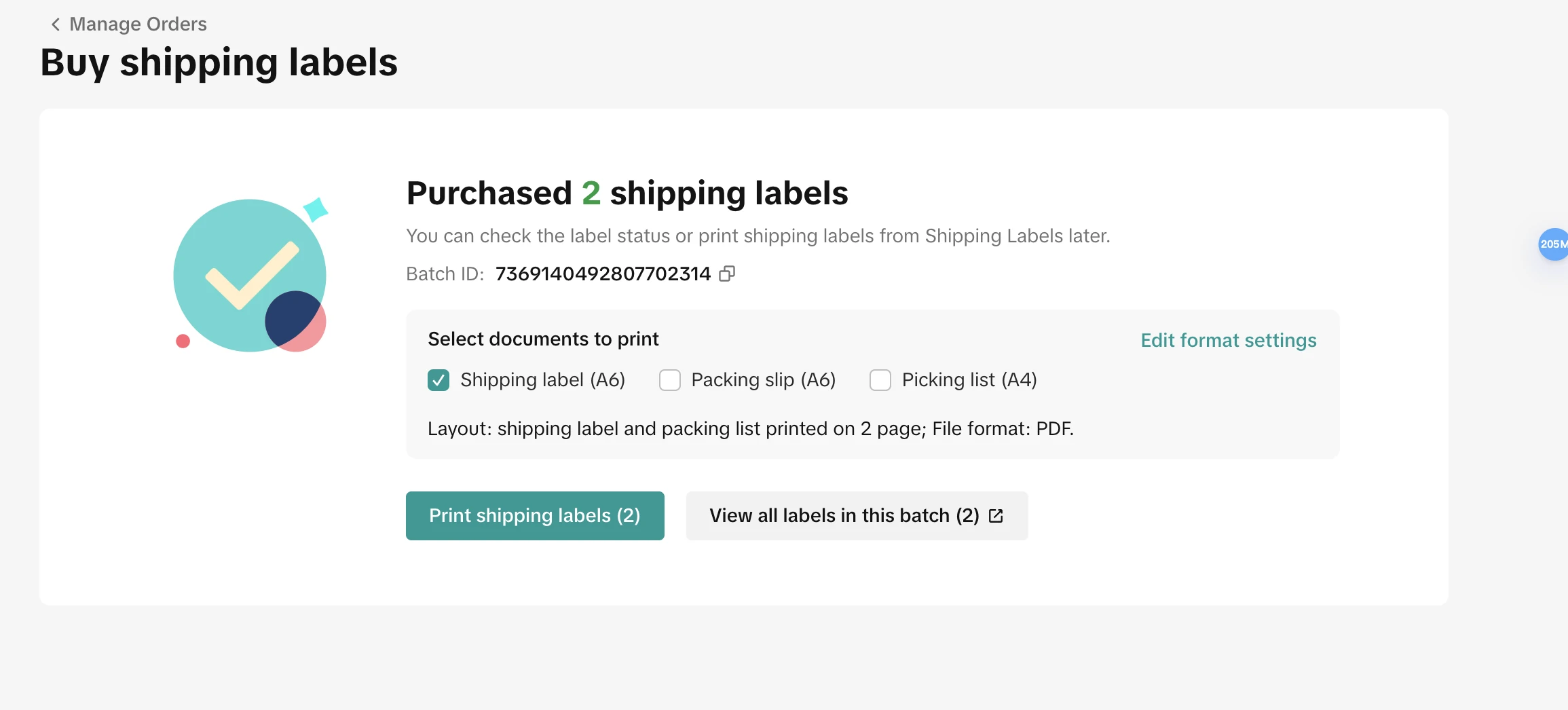Click the Select documents to print heading
Image resolution: width=1568 pixels, height=710 pixels.
click(x=543, y=339)
